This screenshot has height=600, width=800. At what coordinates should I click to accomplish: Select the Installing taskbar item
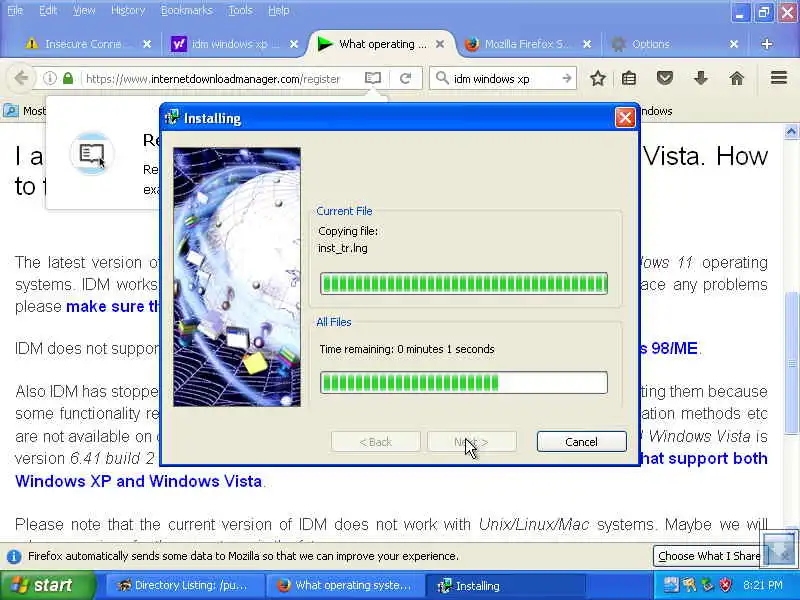[505, 585]
